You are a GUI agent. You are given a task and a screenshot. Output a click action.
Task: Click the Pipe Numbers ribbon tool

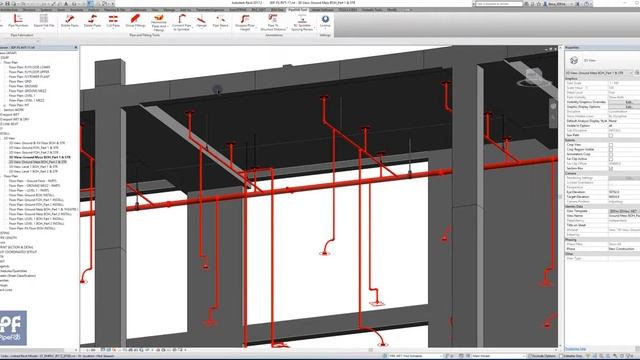click(x=18, y=21)
